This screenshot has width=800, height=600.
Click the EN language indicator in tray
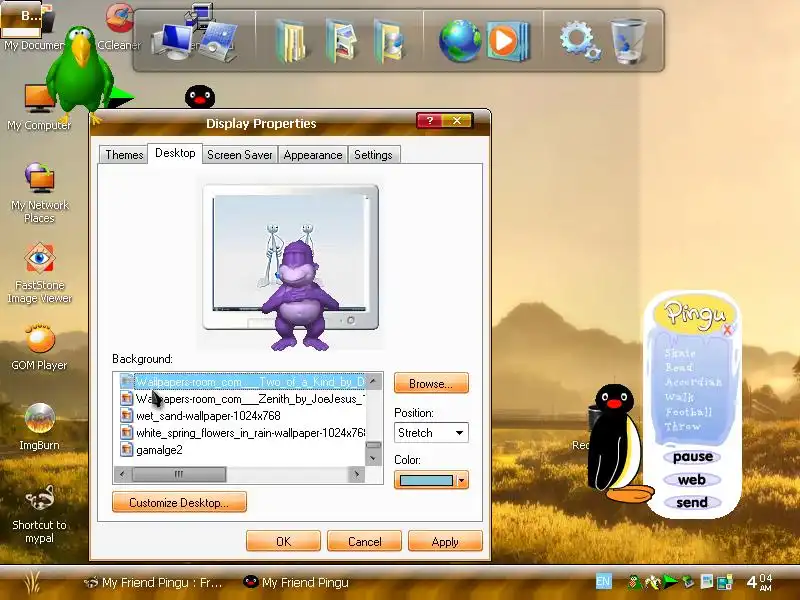(x=603, y=581)
